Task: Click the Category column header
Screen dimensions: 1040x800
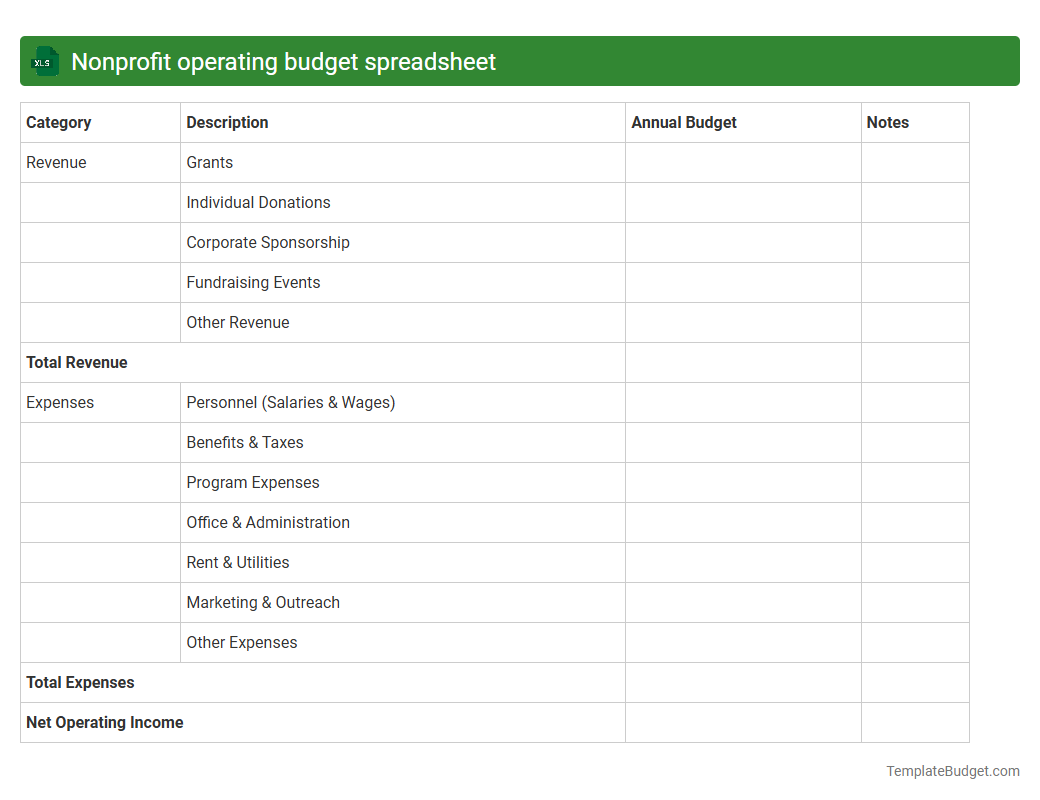Action: pos(59,122)
